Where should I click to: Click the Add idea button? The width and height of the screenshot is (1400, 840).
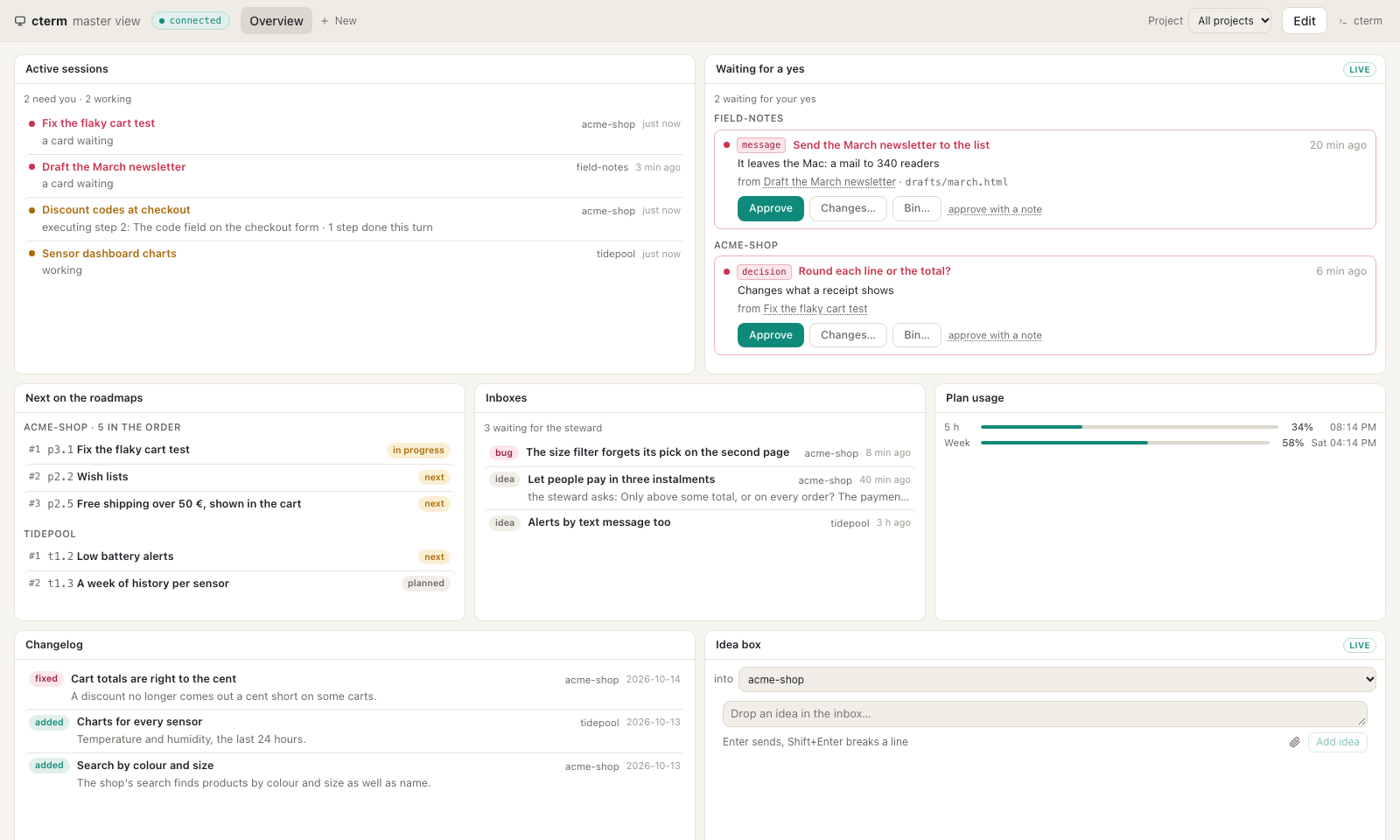(x=1338, y=742)
